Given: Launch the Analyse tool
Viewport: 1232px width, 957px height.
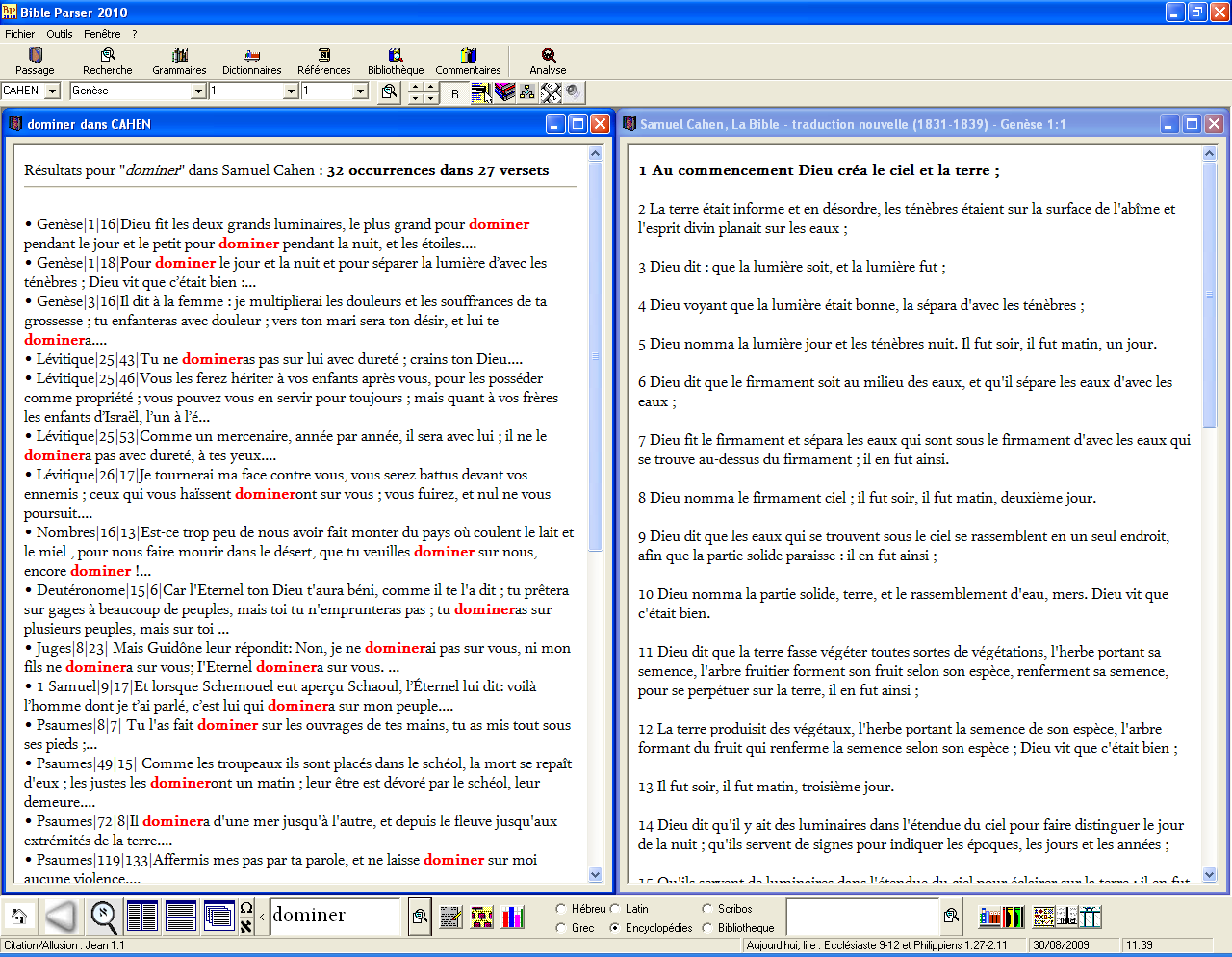Looking at the screenshot, I should [x=548, y=62].
